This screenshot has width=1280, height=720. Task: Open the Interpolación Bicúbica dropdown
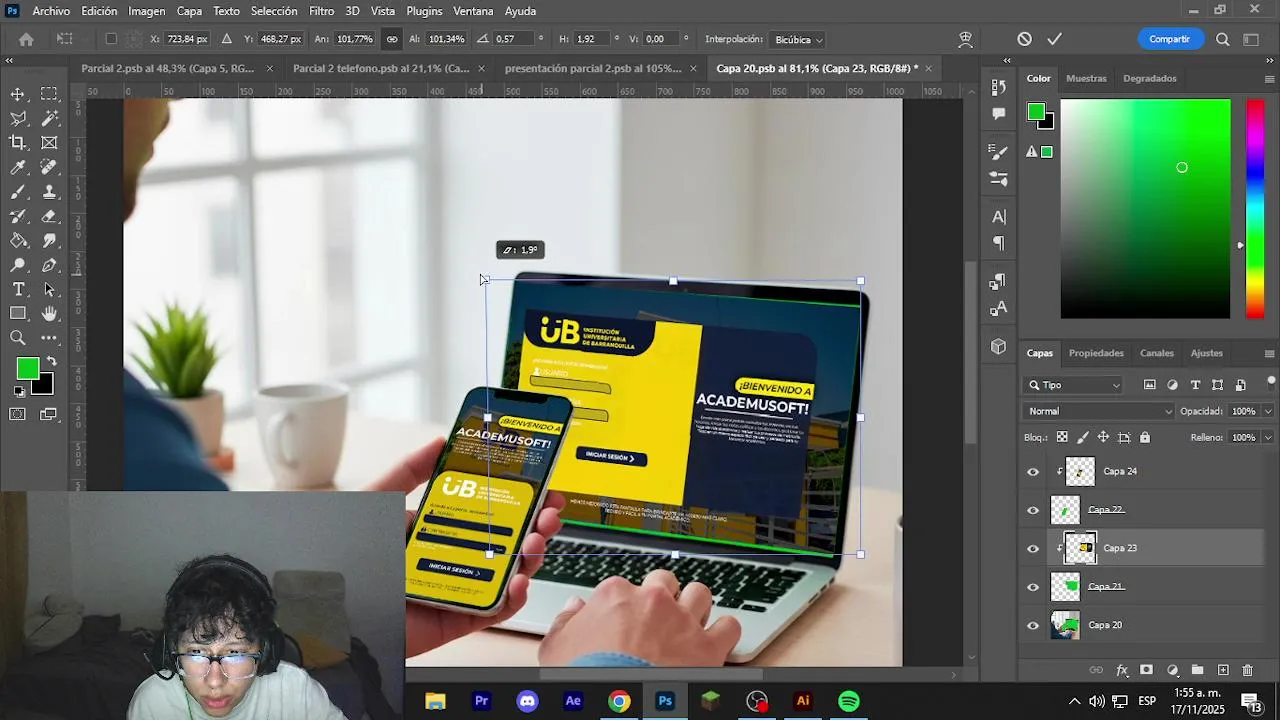click(798, 39)
